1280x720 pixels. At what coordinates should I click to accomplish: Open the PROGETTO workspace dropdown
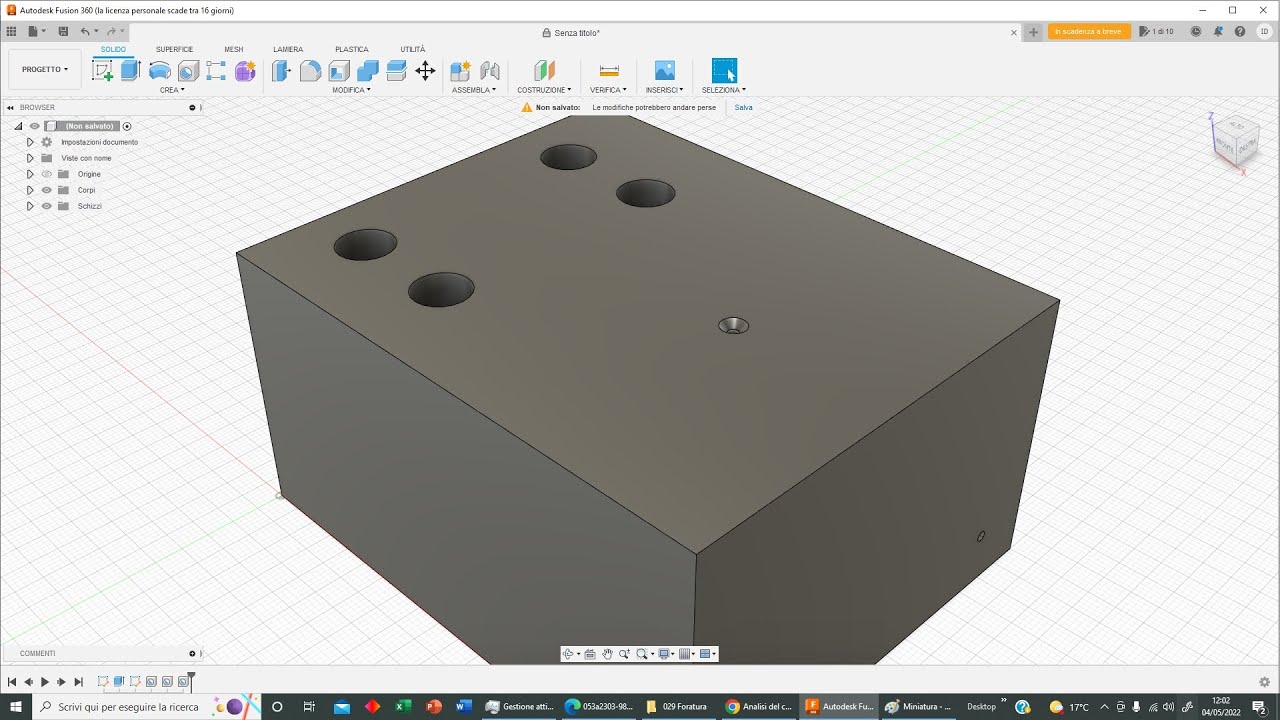point(45,70)
